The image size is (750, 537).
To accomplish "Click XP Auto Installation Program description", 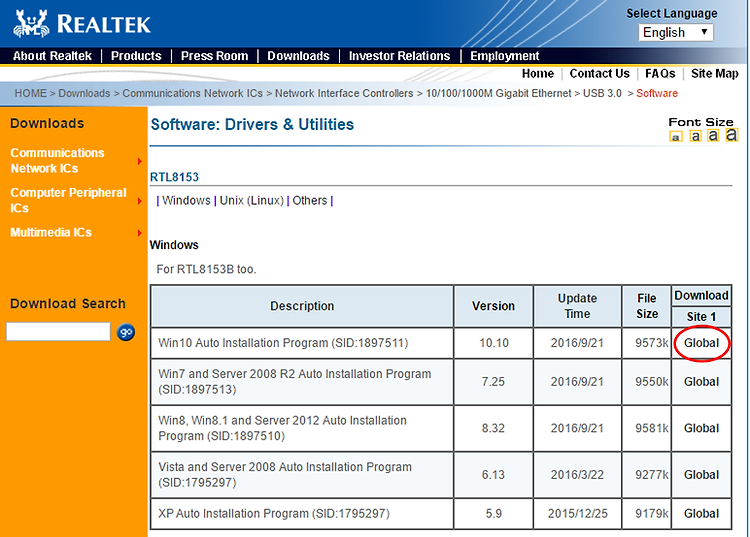I will click(x=274, y=513).
